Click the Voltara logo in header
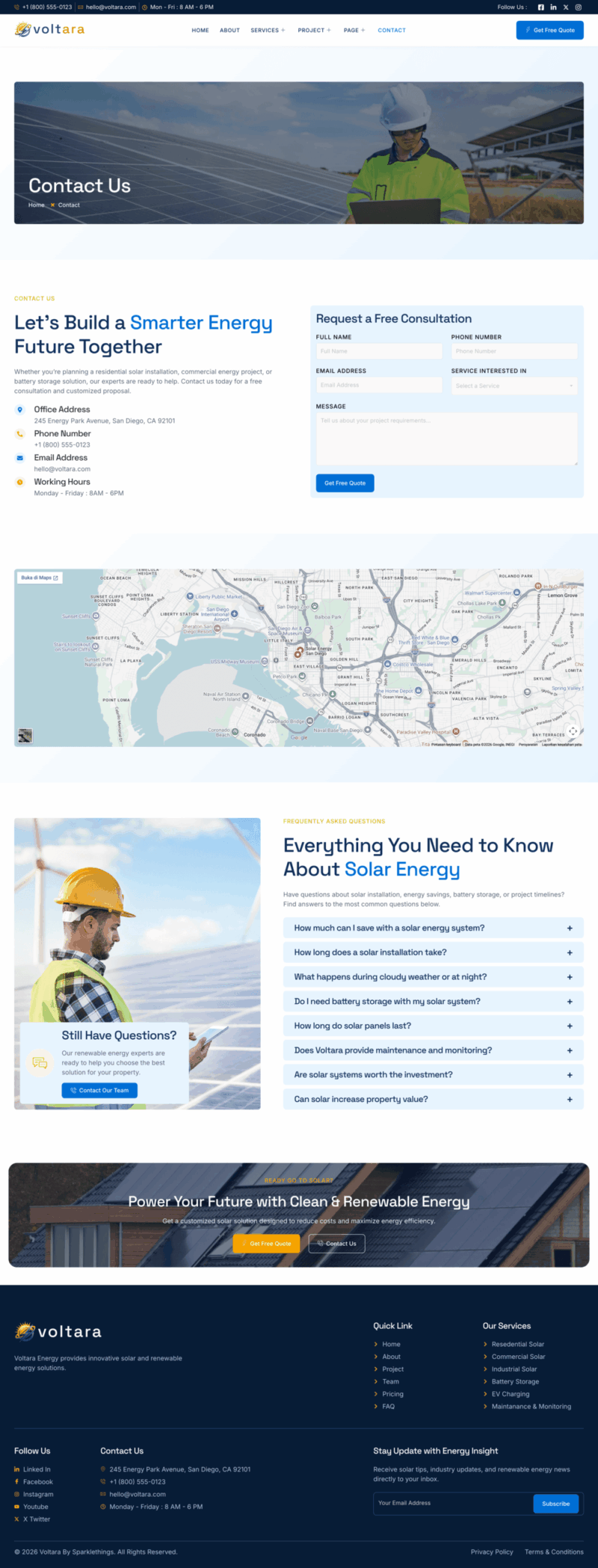The height and width of the screenshot is (1568, 598). coord(49,30)
